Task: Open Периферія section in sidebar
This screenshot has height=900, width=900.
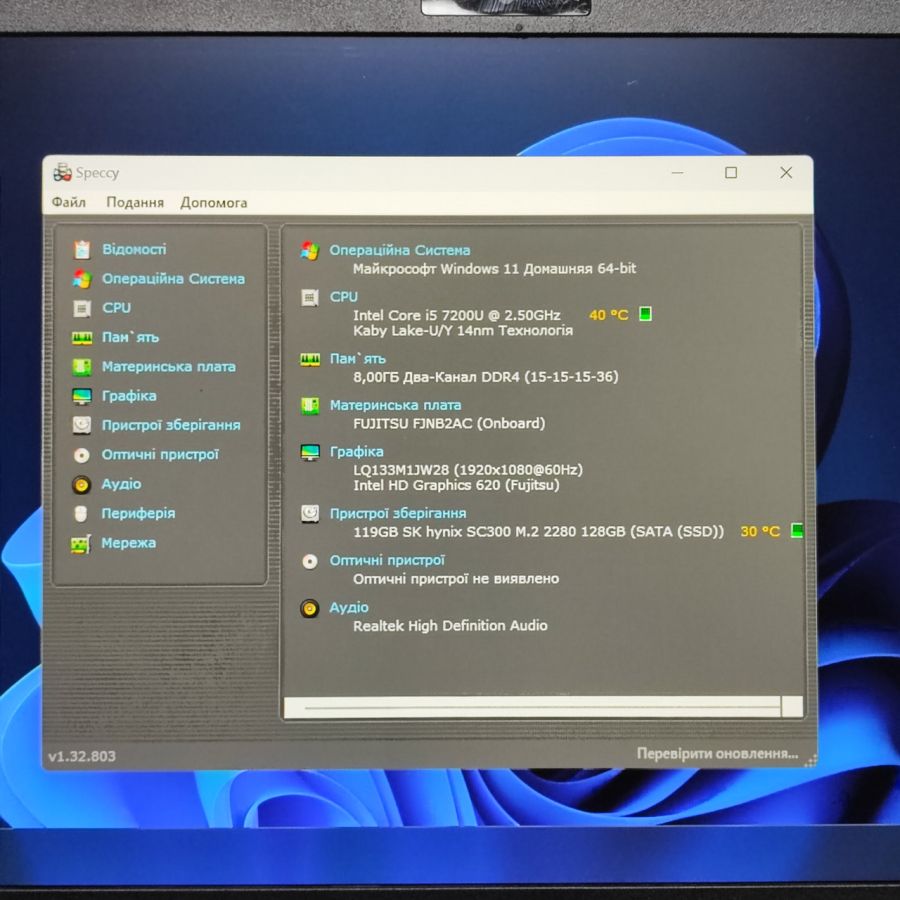Action: tap(138, 513)
